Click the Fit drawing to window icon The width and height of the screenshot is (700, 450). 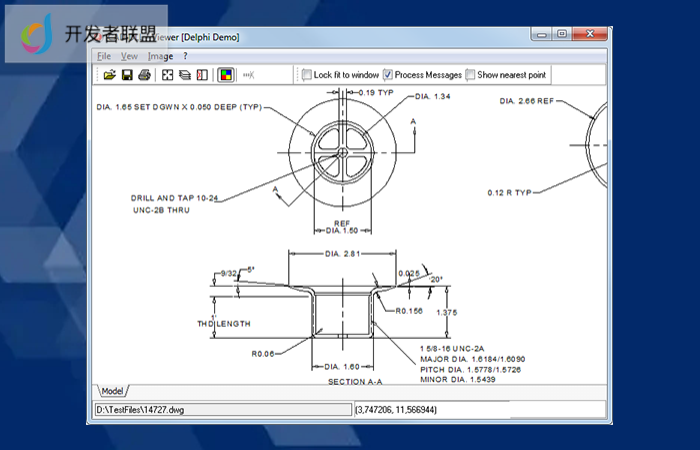(168, 75)
